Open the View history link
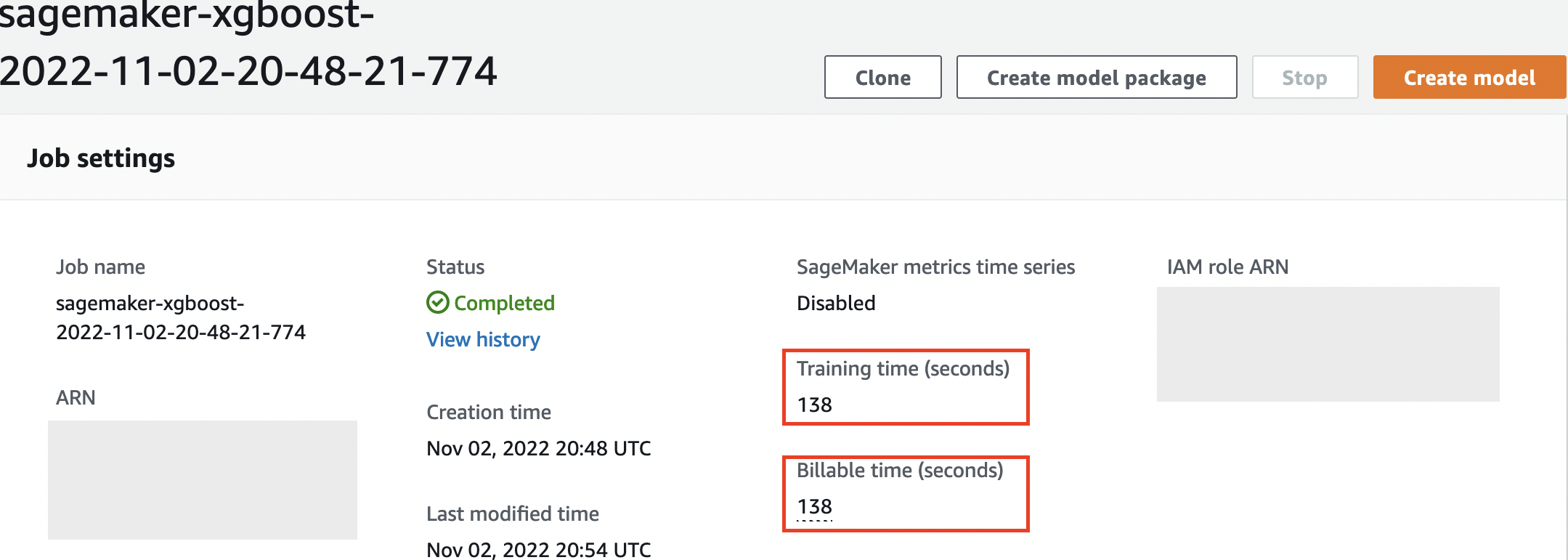This screenshot has height=560, width=1568. point(482,339)
